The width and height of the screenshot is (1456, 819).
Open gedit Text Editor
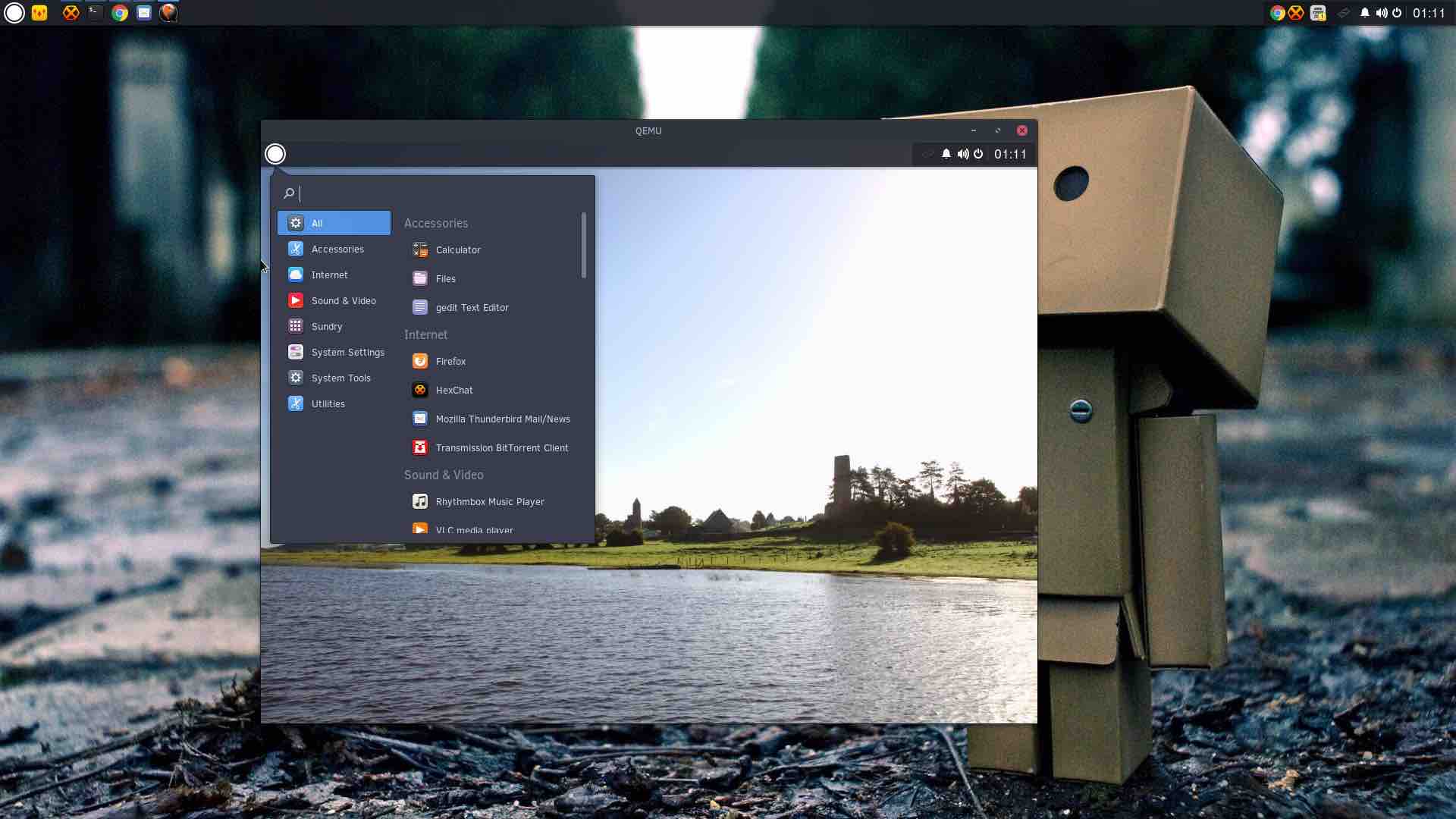[x=470, y=307]
